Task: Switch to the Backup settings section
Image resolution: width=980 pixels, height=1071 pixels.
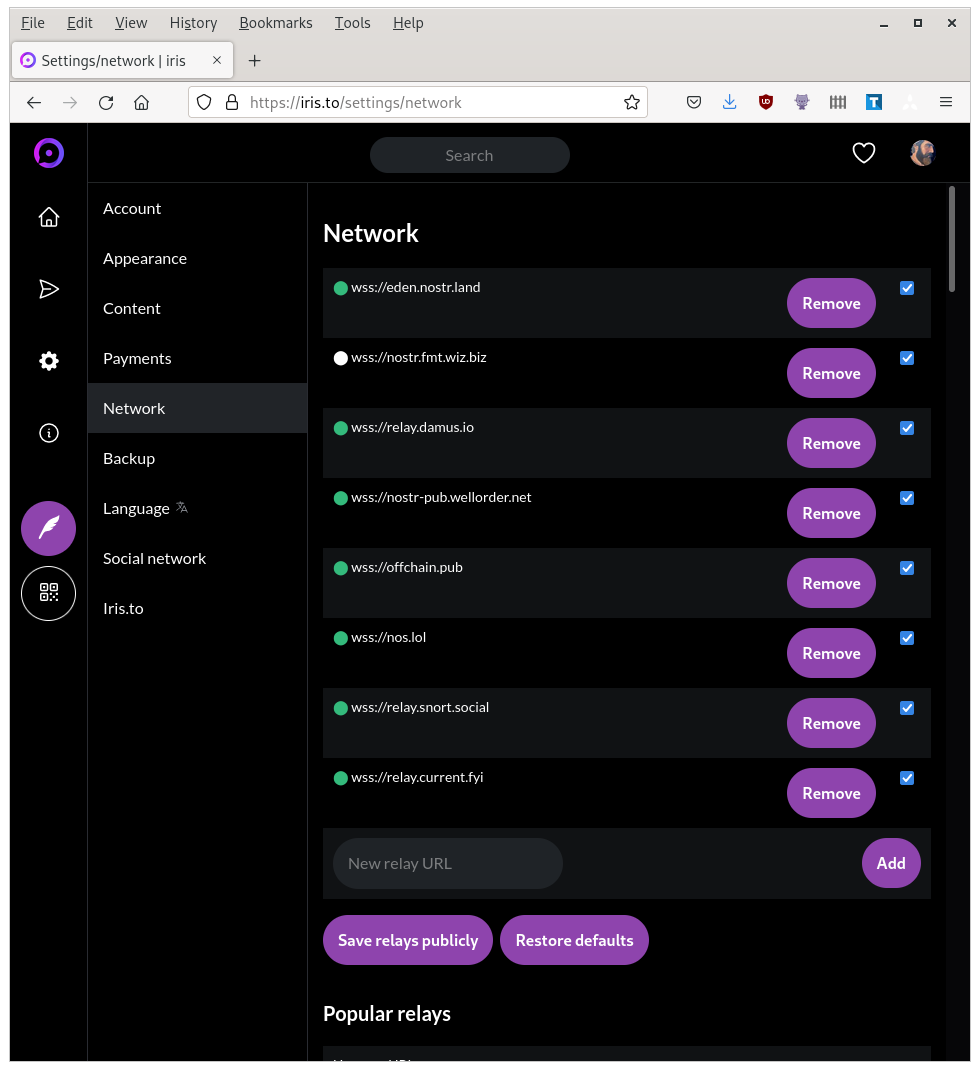Action: tap(129, 458)
